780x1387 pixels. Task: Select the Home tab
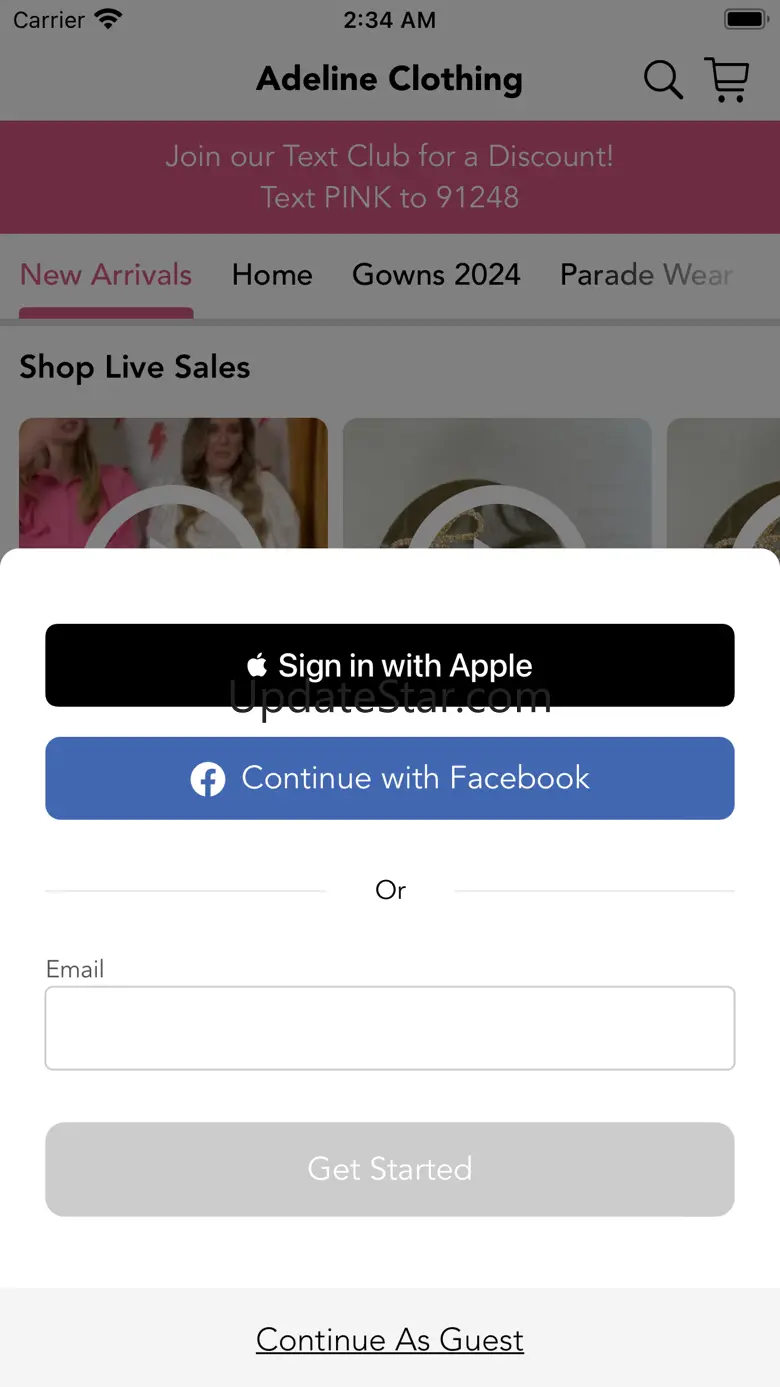coord(272,275)
